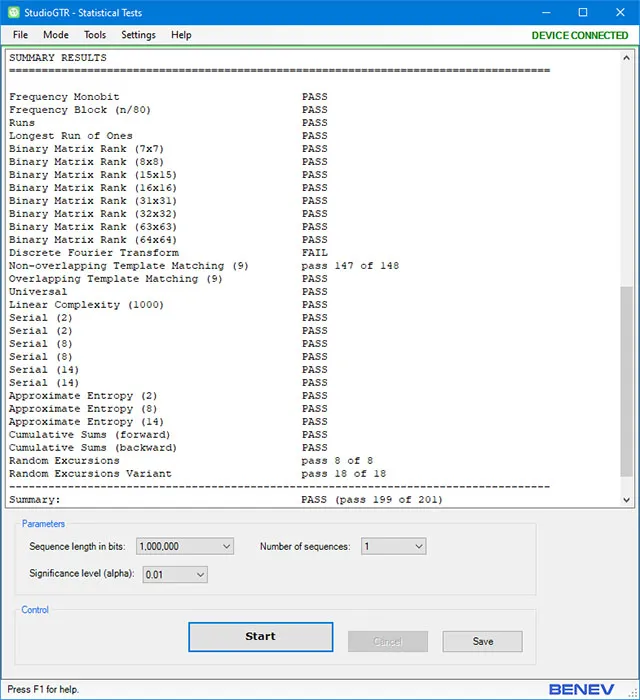Click the disabled Cancel button
This screenshot has height=700, width=640.
click(388, 642)
